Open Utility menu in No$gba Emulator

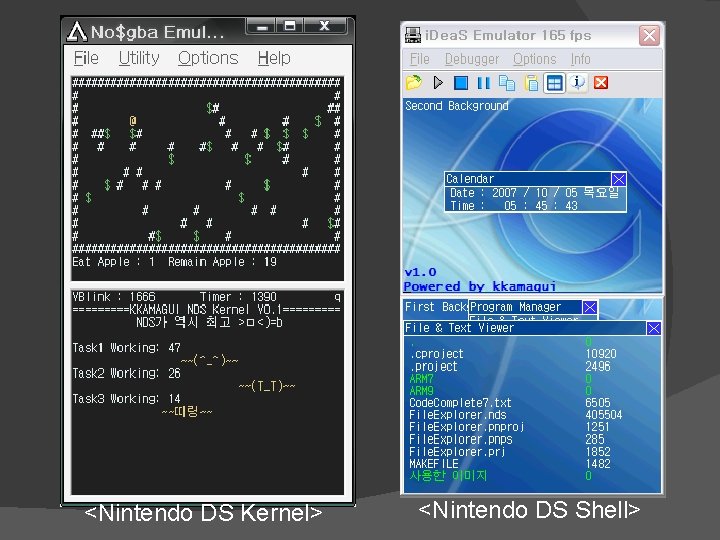[x=139, y=58]
